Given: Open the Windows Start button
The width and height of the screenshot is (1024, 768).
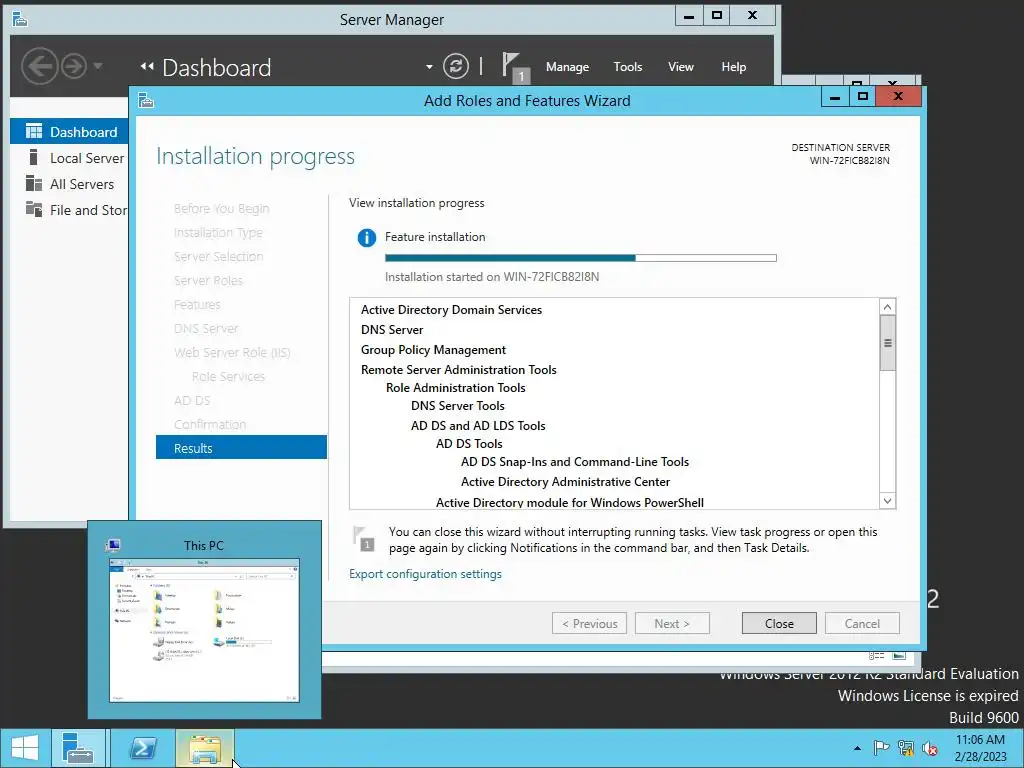Looking at the screenshot, I should (x=25, y=748).
